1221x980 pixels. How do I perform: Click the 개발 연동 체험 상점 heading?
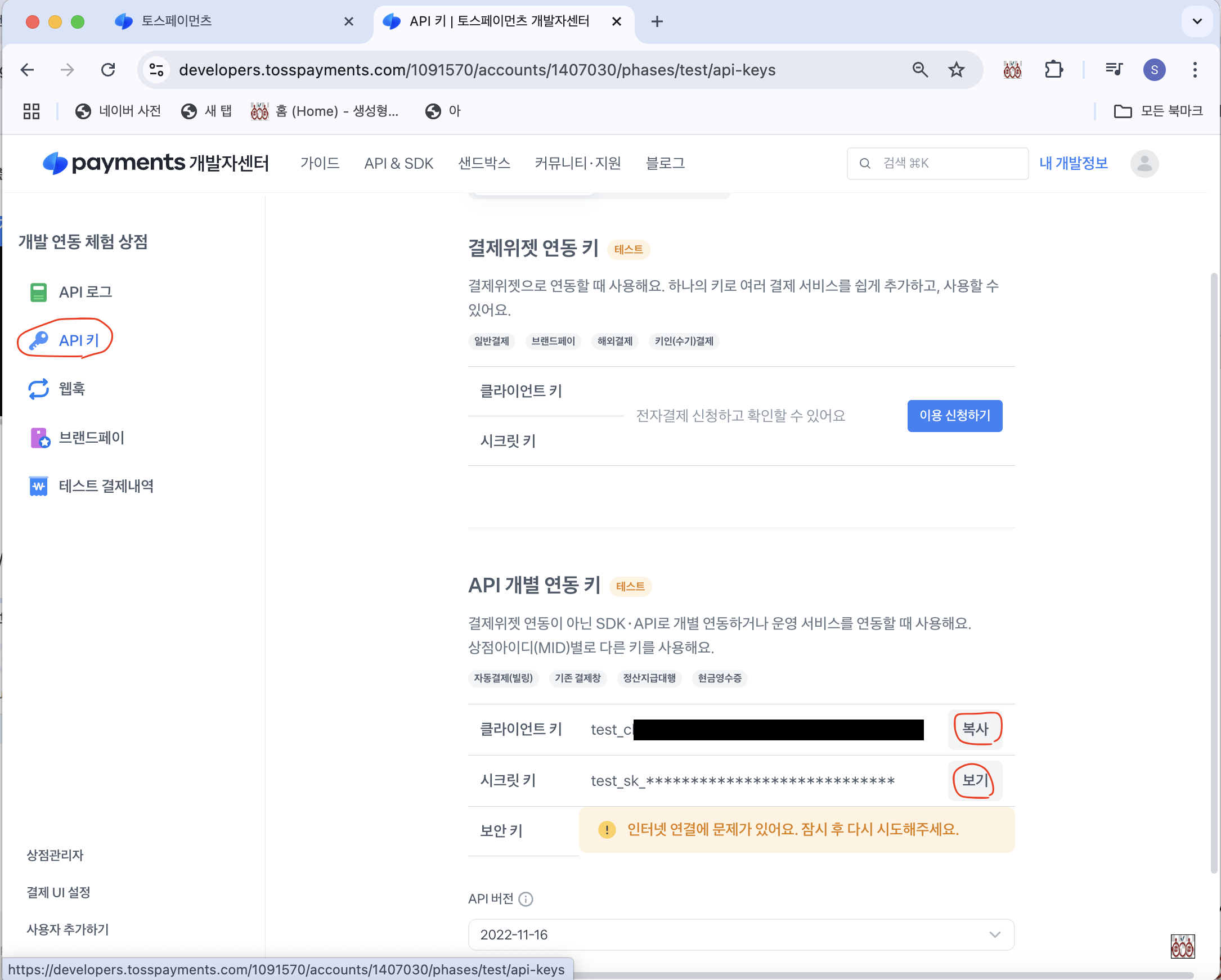(83, 242)
